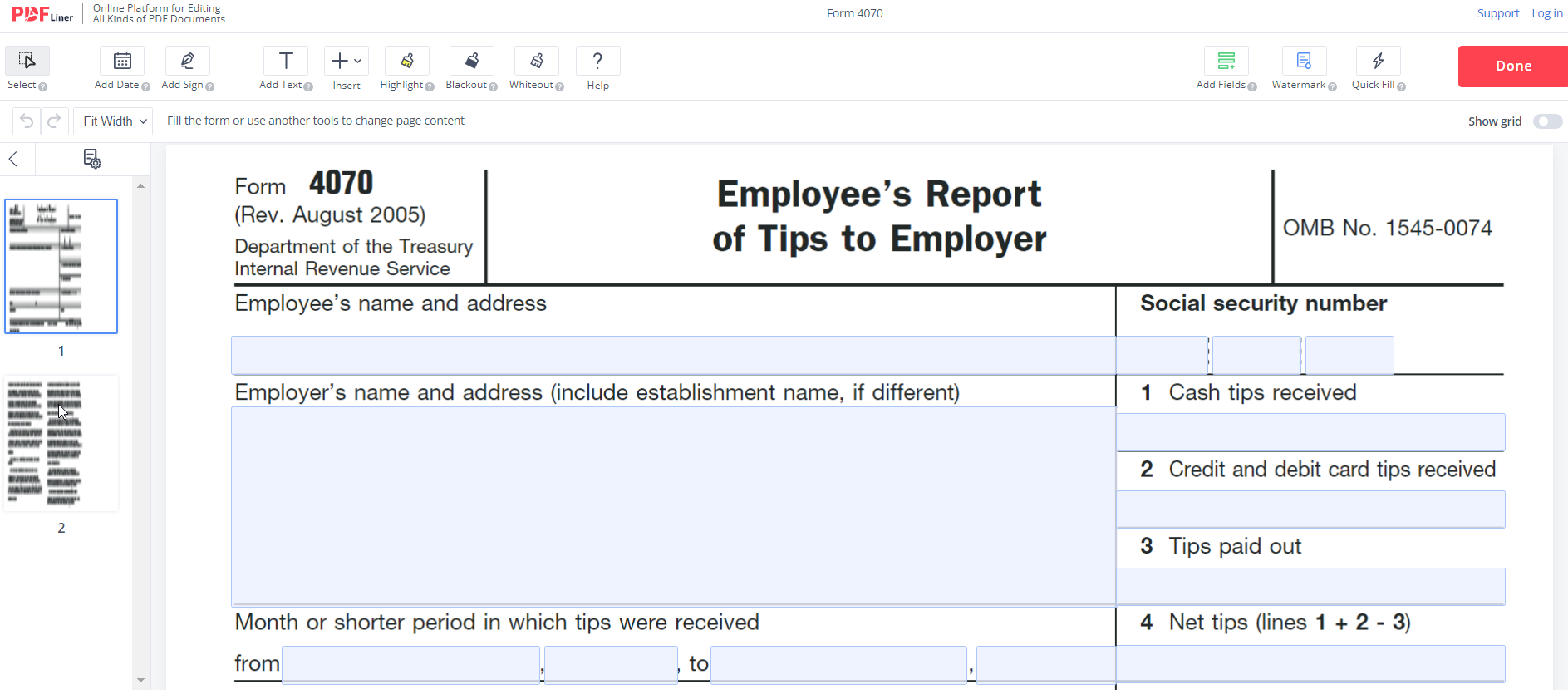
Task: Click the Quick Fill lightning icon
Action: (1378, 62)
